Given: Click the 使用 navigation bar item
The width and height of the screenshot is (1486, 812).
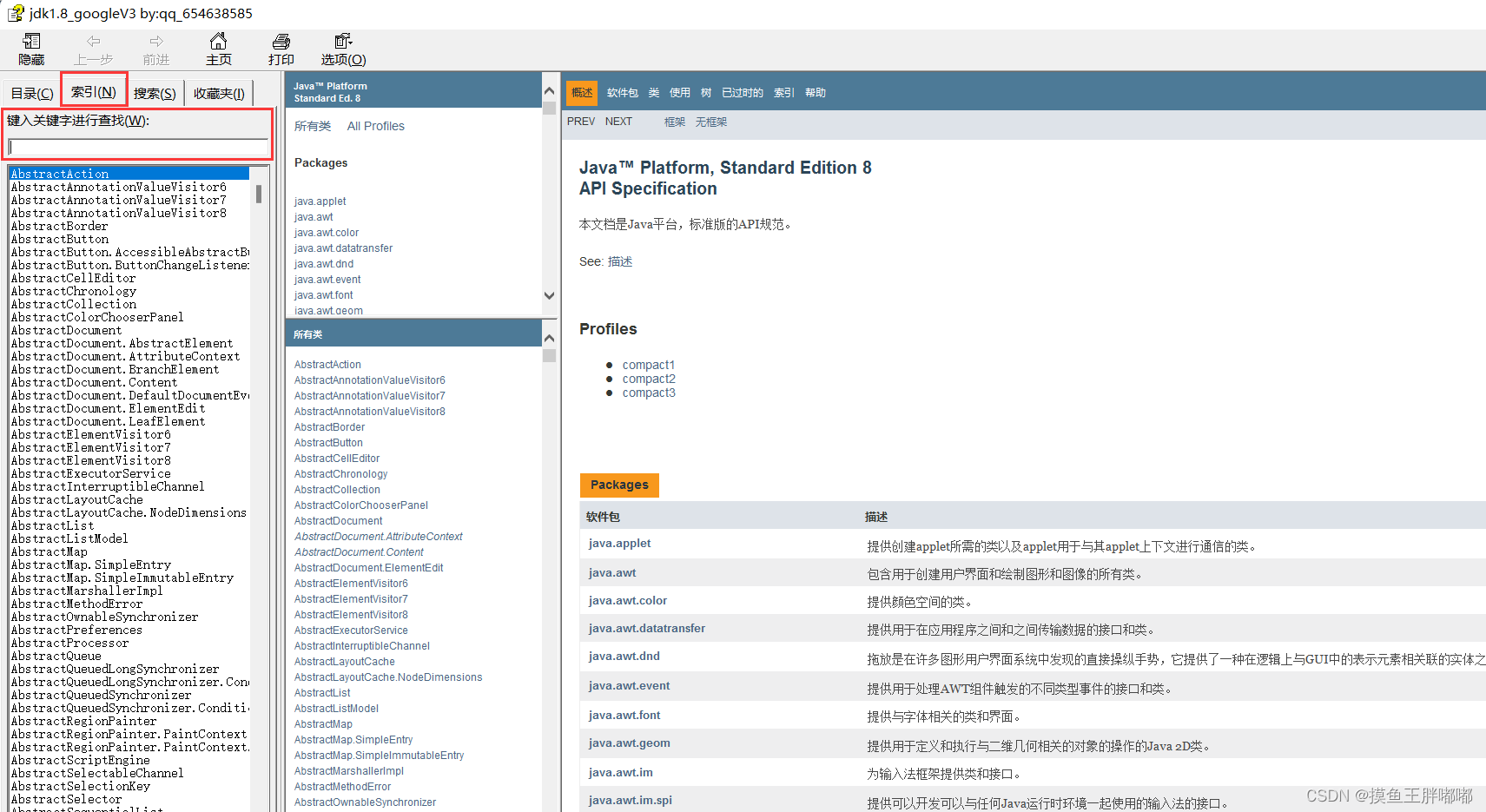Looking at the screenshot, I should (x=680, y=93).
